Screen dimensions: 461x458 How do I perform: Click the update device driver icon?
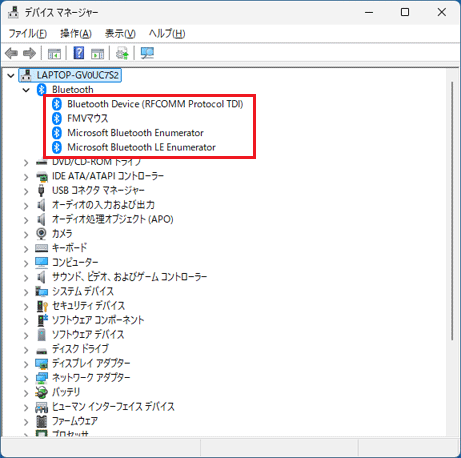(x=122, y=53)
